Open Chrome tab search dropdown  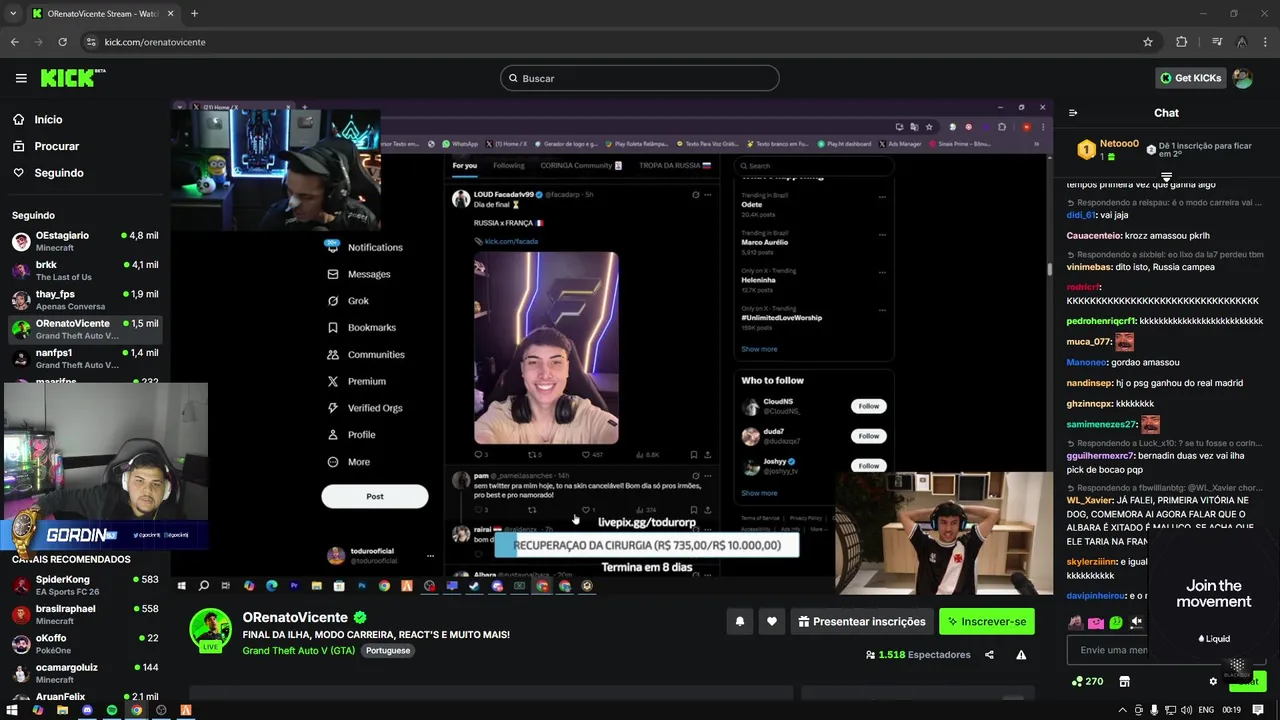point(12,14)
